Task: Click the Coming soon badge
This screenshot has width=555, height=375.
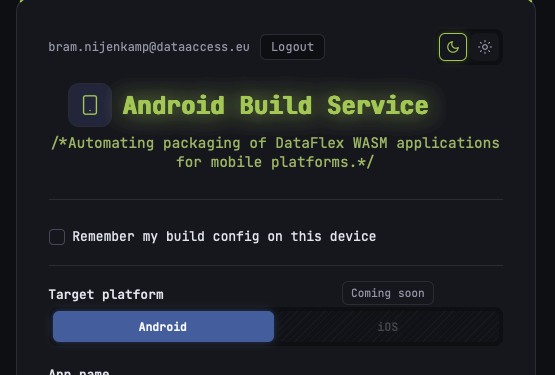Action: [388, 293]
